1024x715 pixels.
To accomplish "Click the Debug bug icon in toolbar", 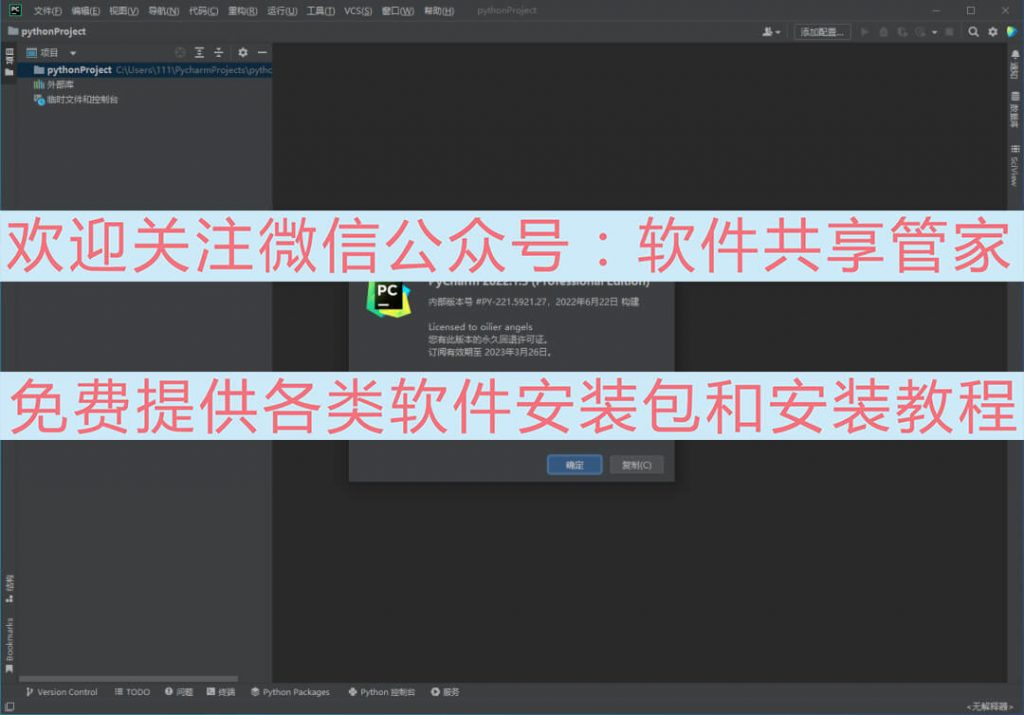I will pos(884,31).
